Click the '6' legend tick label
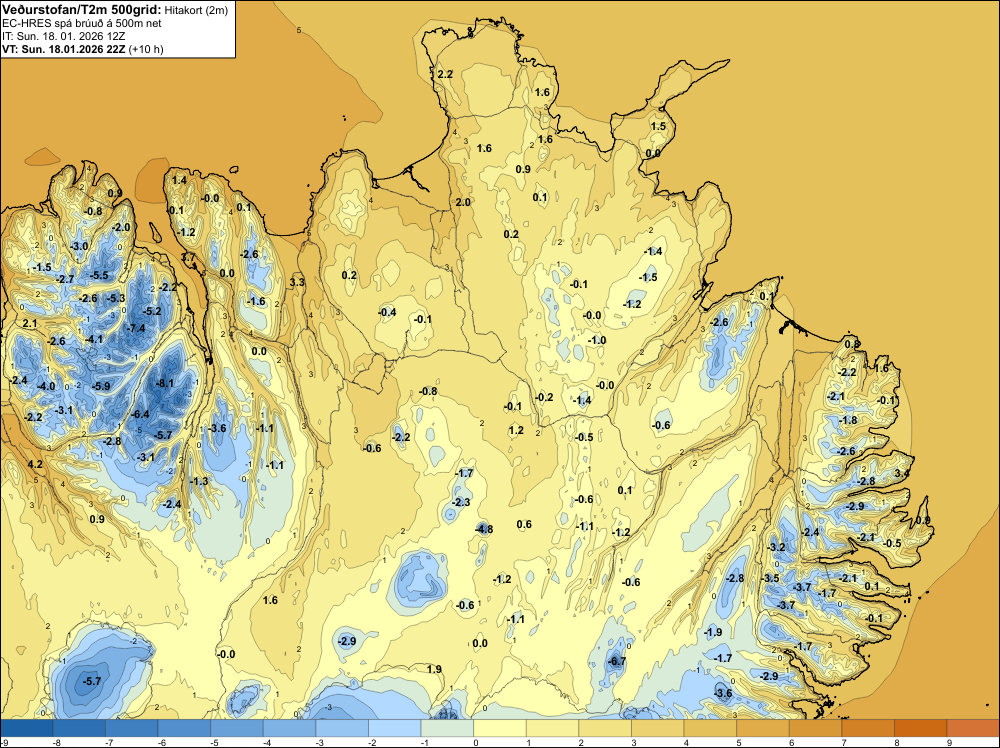The height and width of the screenshot is (748, 1000). [x=791, y=742]
